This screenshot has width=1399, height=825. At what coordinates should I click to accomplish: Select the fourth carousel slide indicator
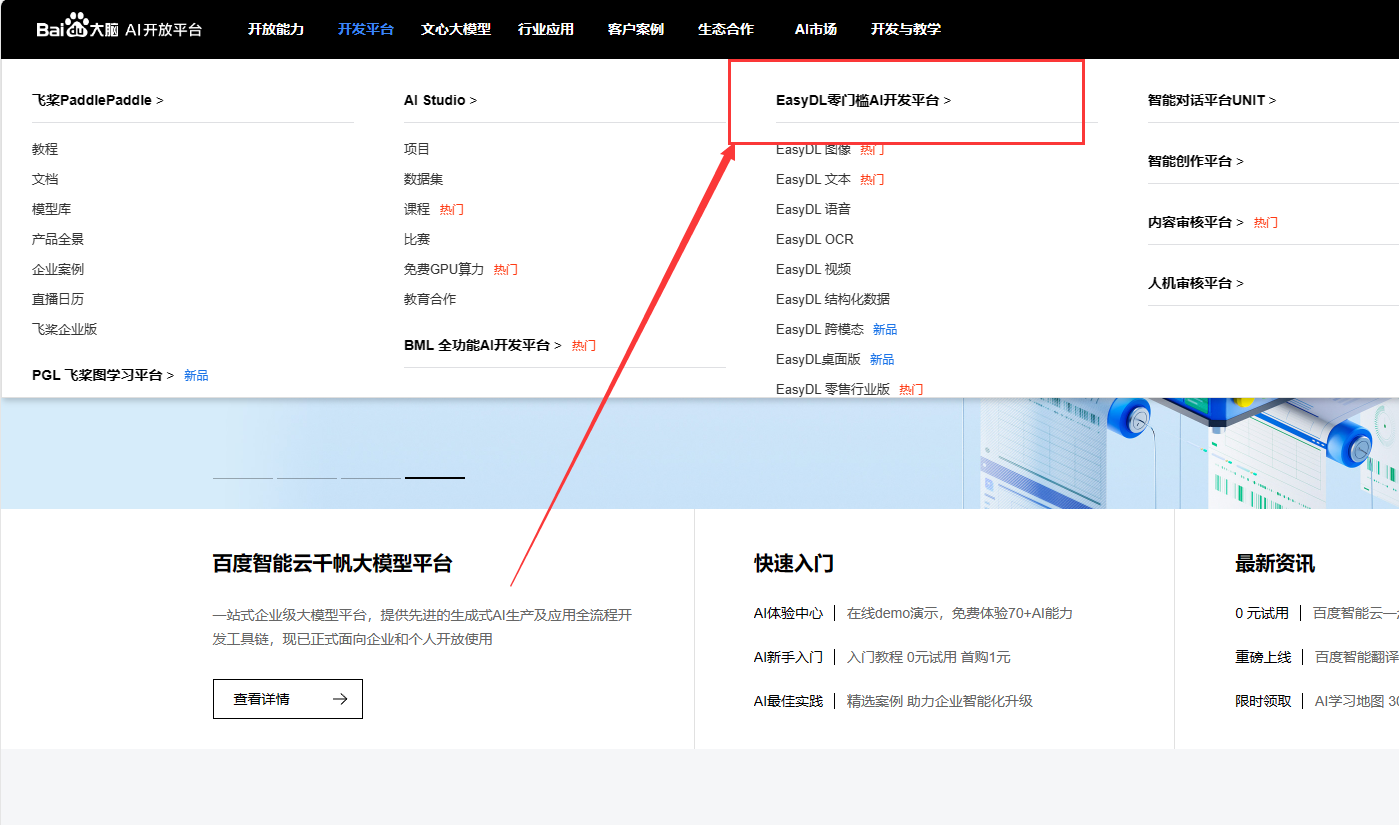tap(435, 478)
